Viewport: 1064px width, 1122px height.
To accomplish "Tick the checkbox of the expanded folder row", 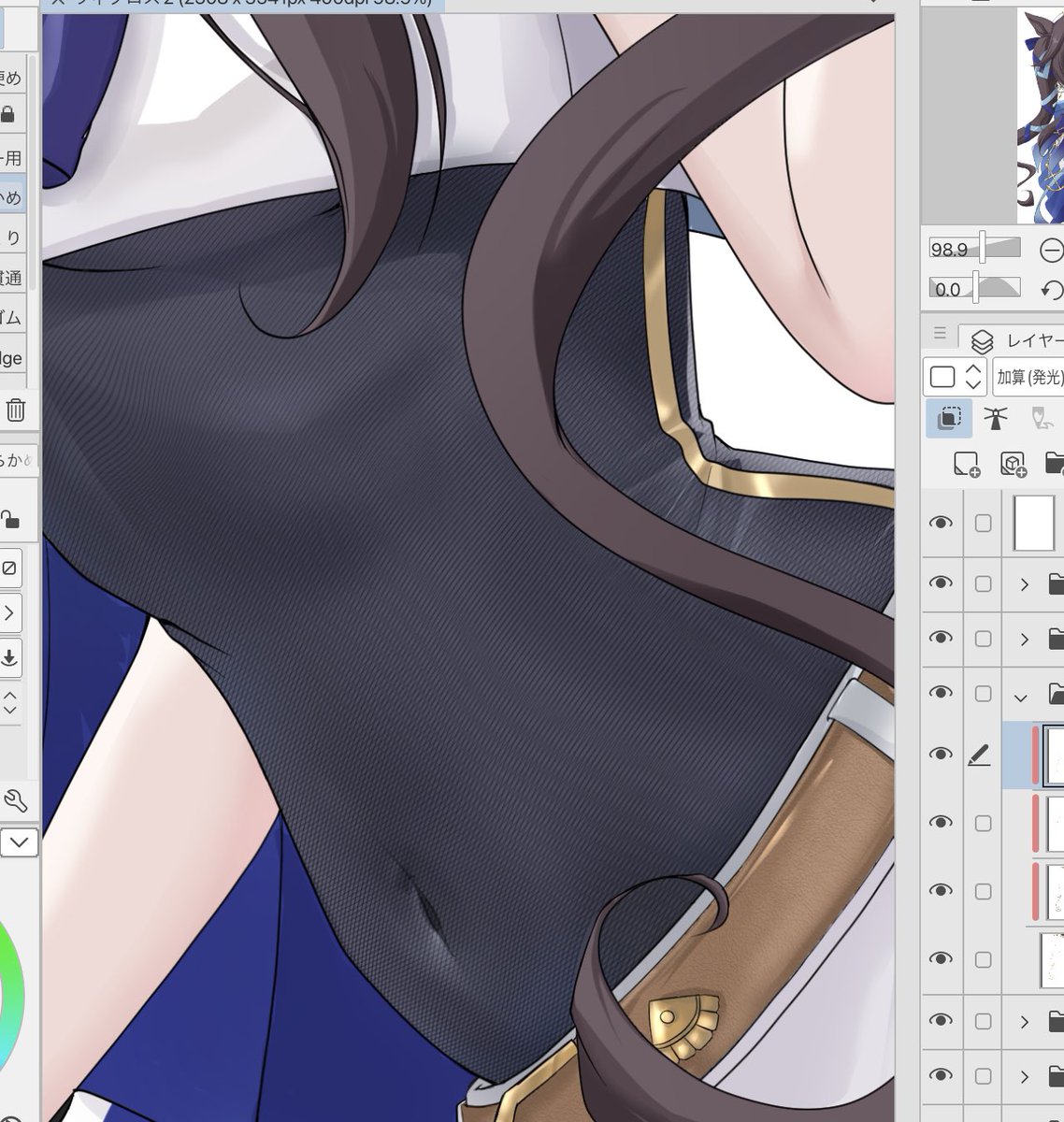I will (x=983, y=694).
